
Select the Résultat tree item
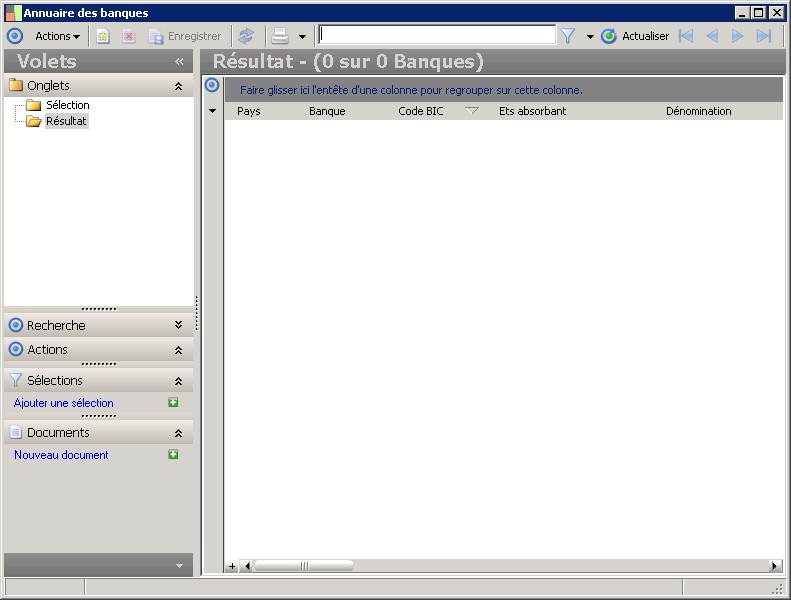click(67, 121)
